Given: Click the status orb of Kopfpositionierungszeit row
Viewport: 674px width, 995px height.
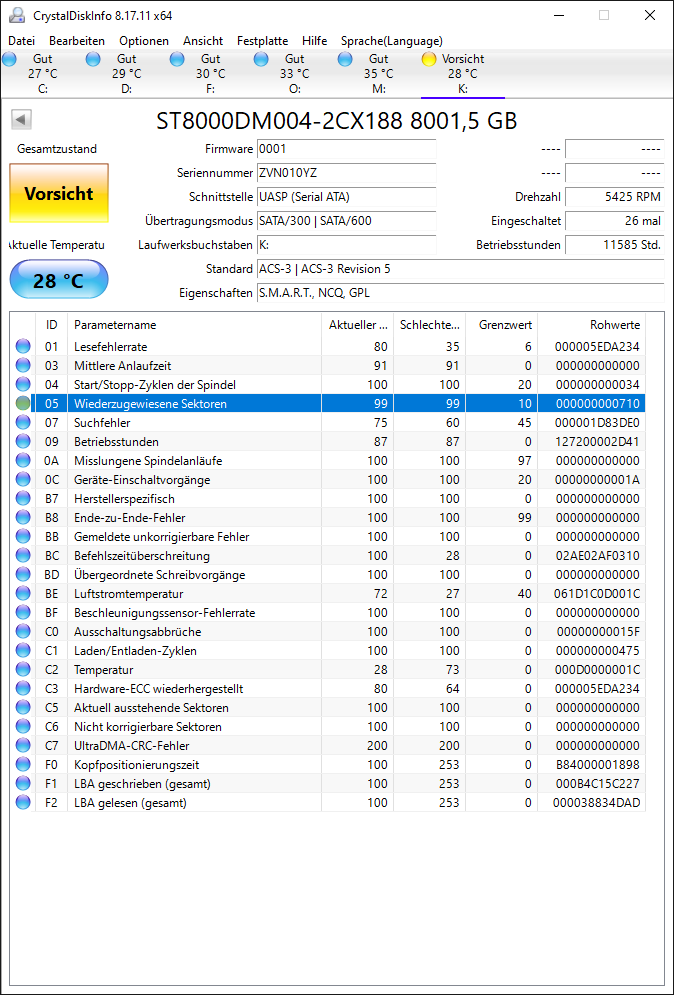Looking at the screenshot, I should point(23,764).
